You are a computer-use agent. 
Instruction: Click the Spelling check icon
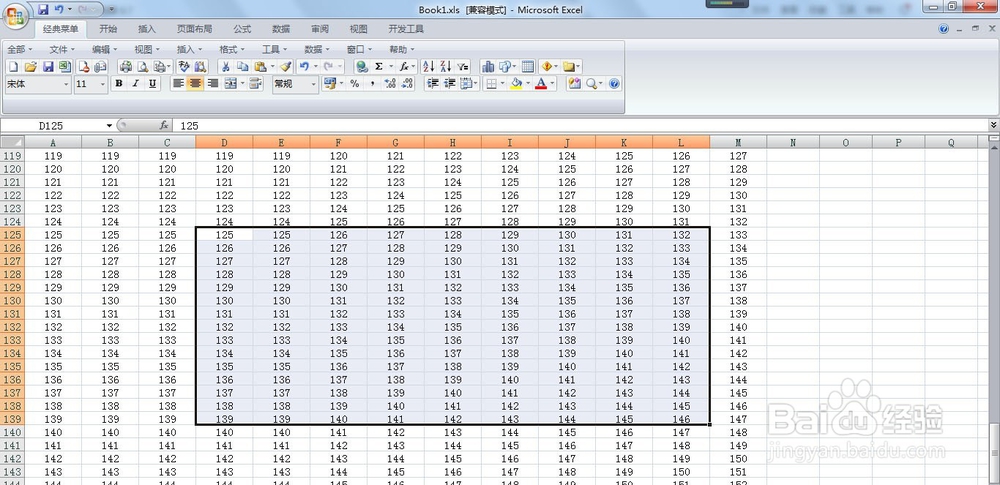[x=184, y=66]
